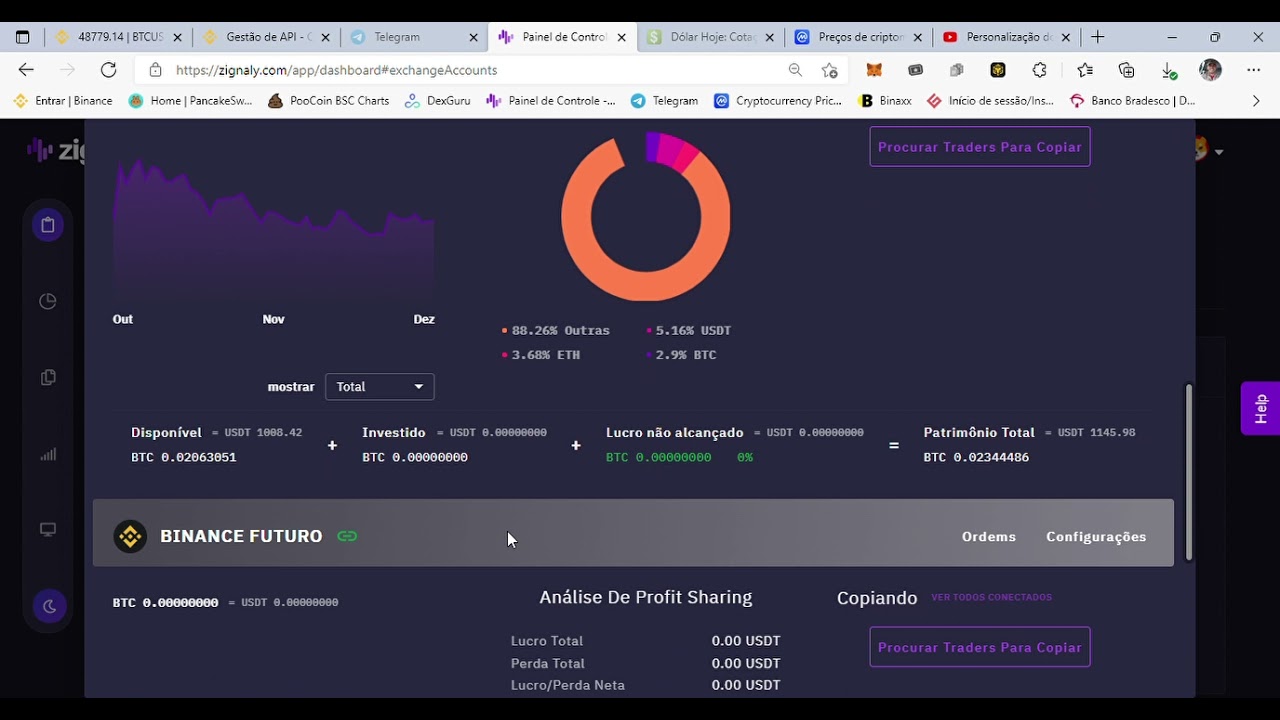Open browser collections icon

click(x=1127, y=70)
